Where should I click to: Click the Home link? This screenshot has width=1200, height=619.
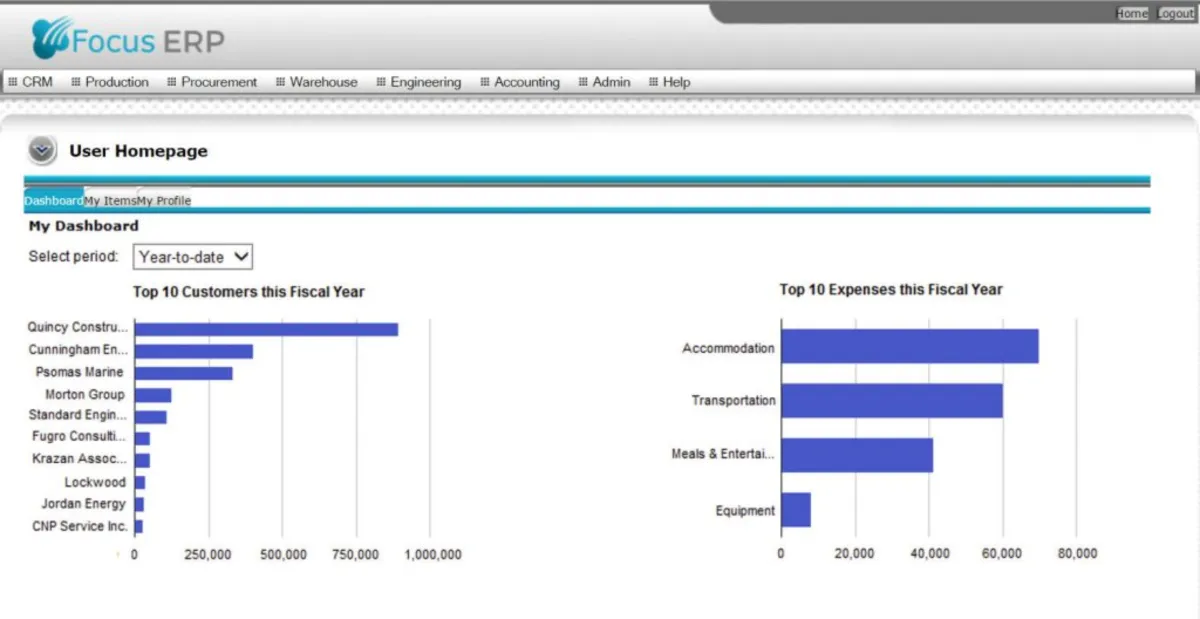point(1132,14)
